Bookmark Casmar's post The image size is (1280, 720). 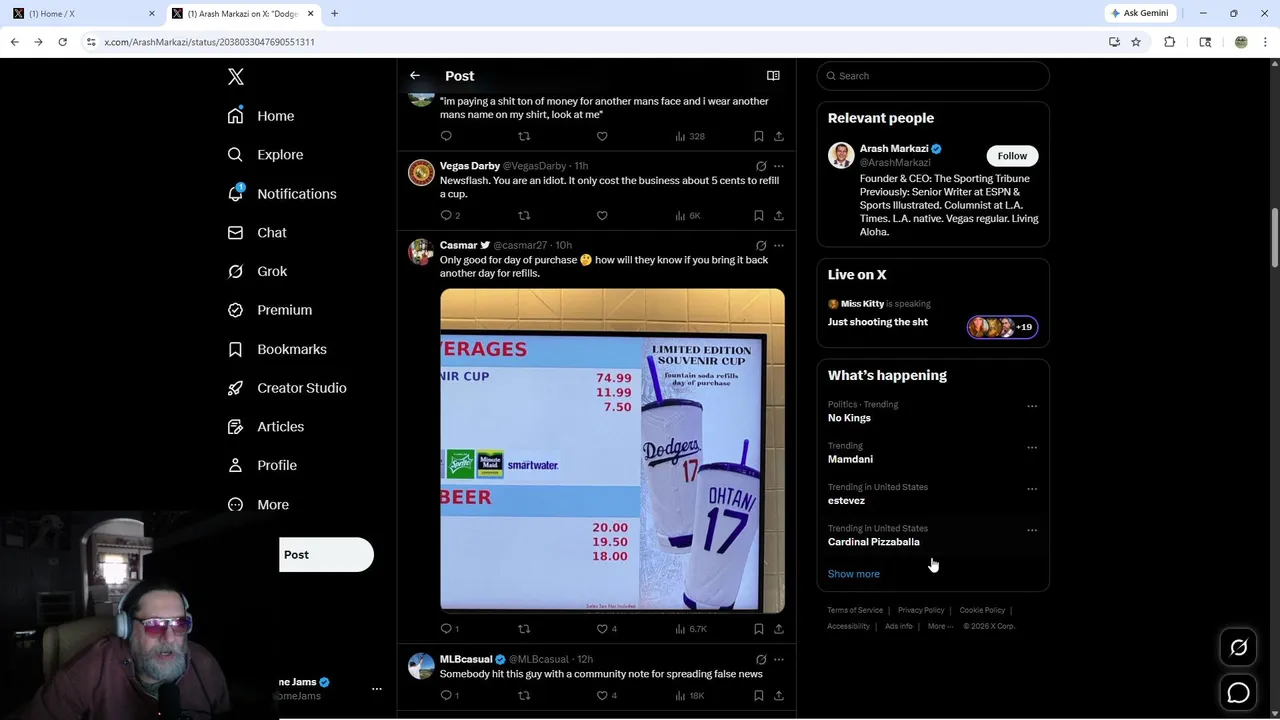point(758,629)
